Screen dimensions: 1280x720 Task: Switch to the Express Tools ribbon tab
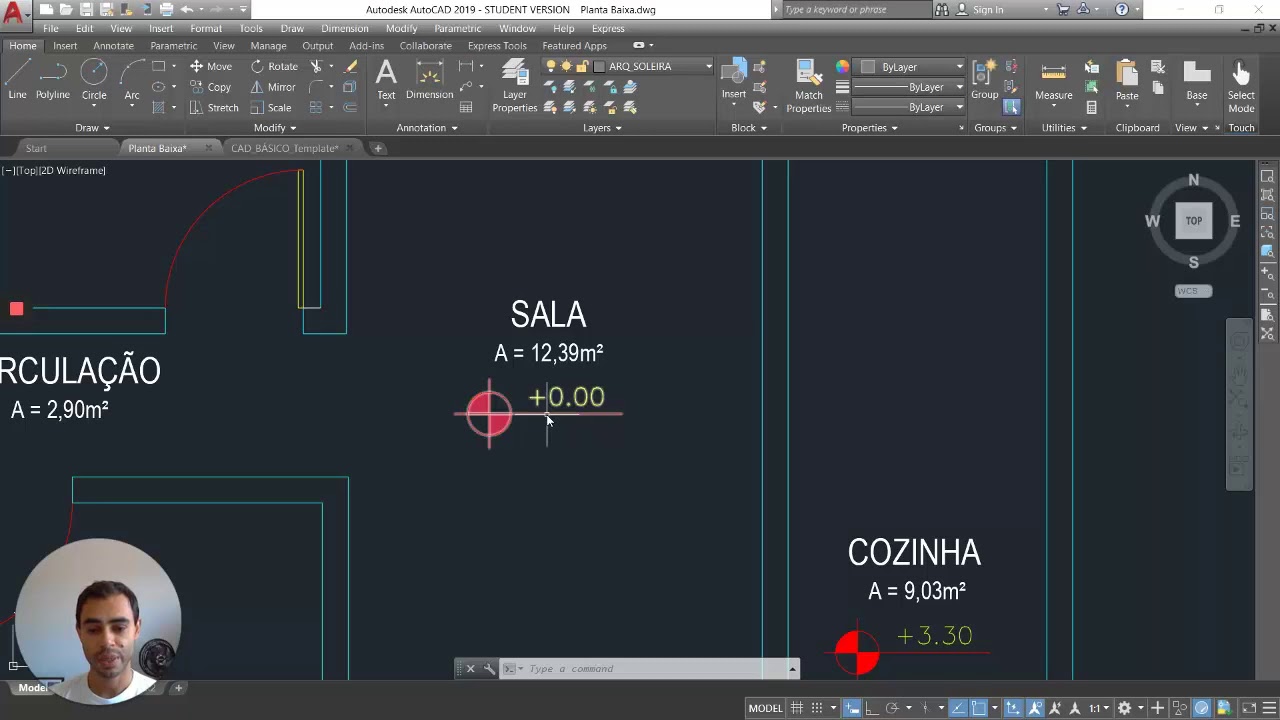[497, 46]
